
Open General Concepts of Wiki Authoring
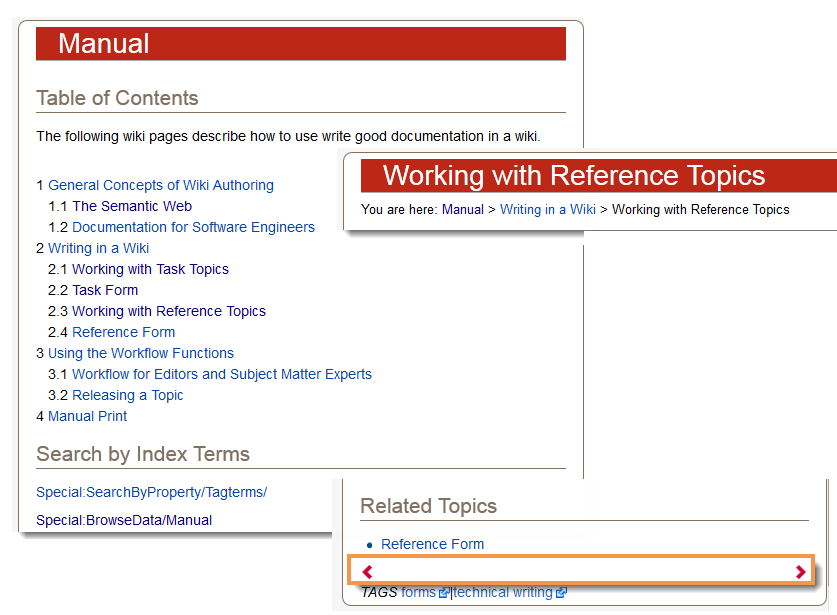click(160, 185)
